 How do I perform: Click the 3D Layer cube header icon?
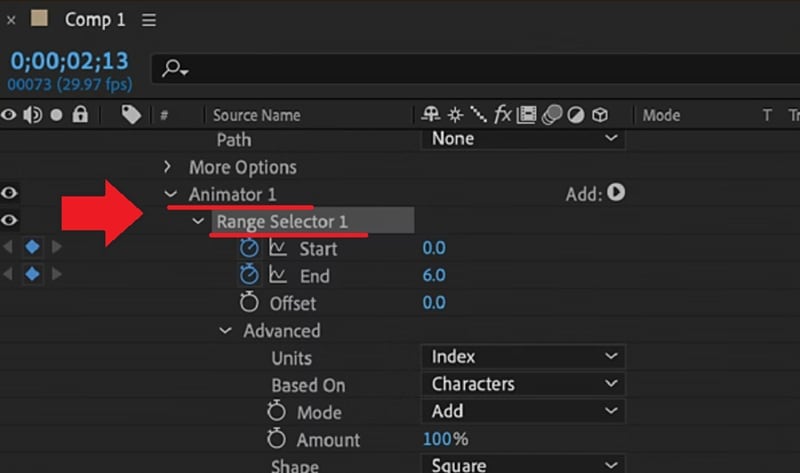coord(600,115)
